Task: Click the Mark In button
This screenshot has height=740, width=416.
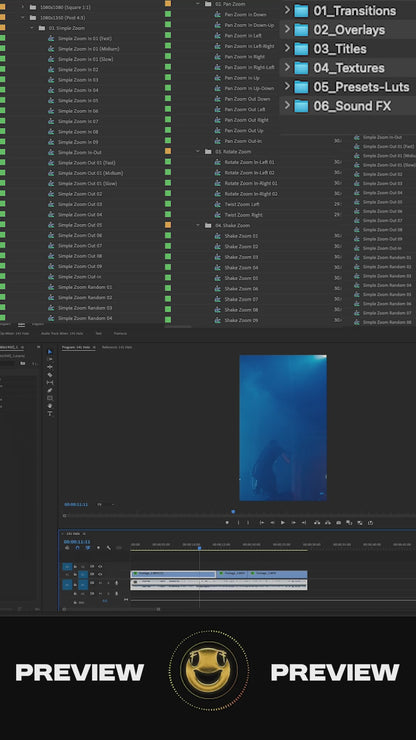Action: click(x=238, y=522)
